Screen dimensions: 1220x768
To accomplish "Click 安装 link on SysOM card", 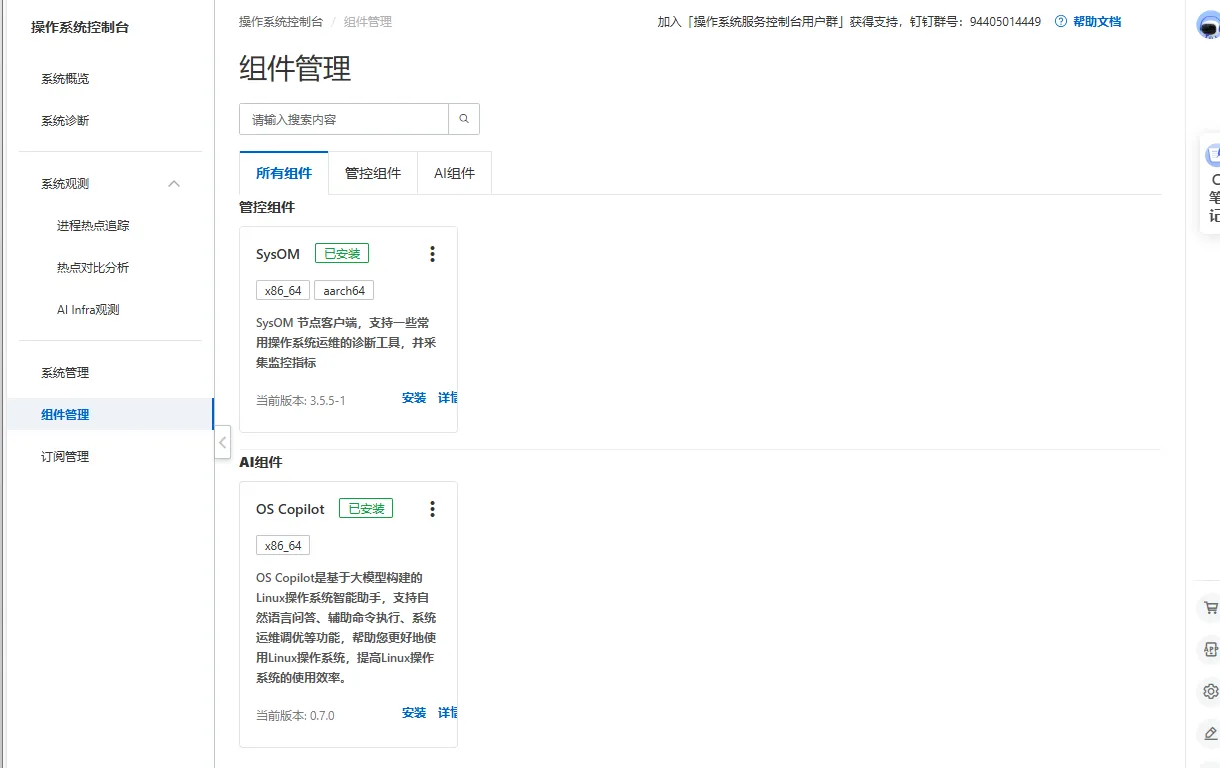I will click(414, 398).
